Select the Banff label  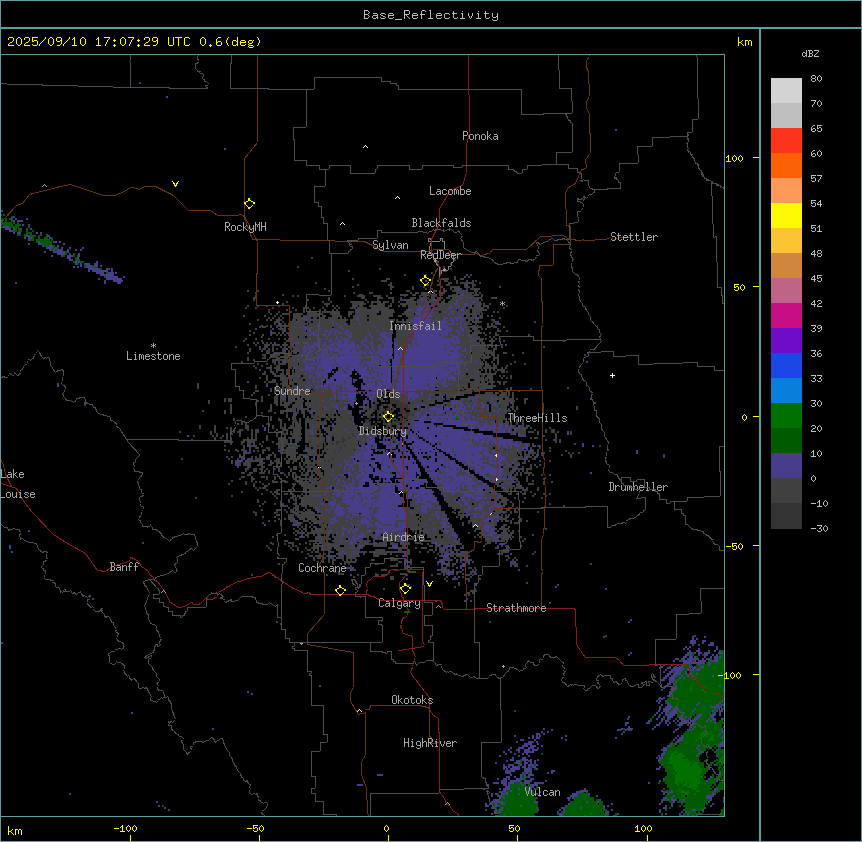coord(124,567)
